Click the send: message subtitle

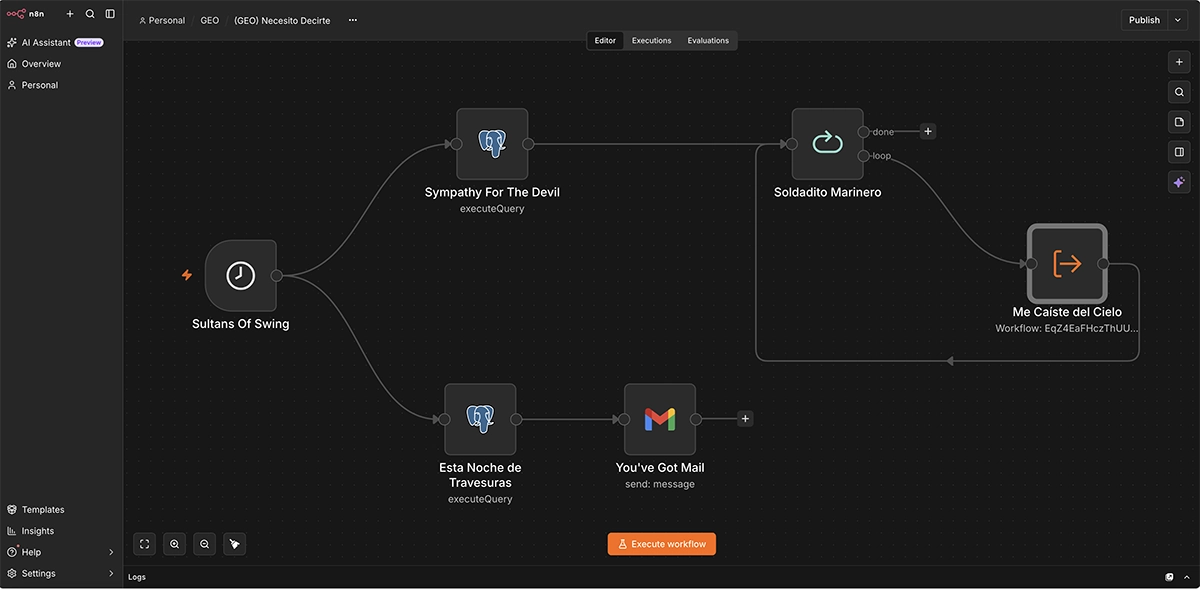coord(660,484)
